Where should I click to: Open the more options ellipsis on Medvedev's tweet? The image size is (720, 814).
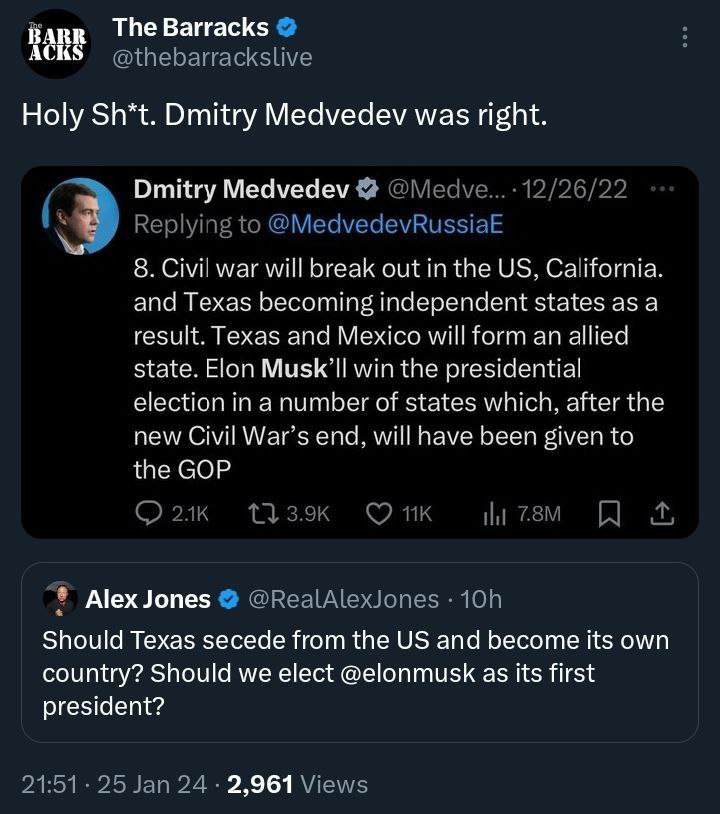click(x=662, y=189)
